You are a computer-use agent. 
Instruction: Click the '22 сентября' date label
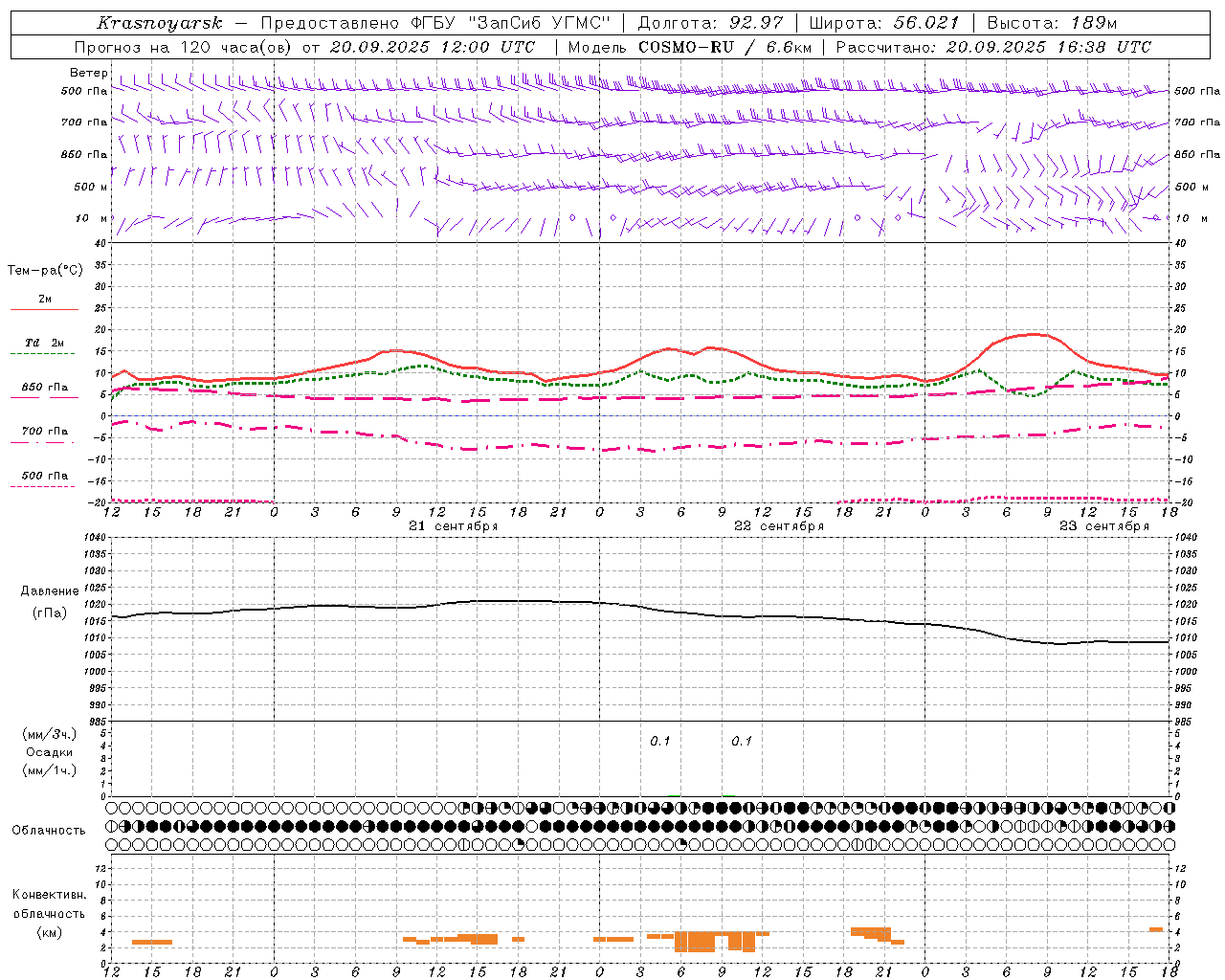pos(779,526)
